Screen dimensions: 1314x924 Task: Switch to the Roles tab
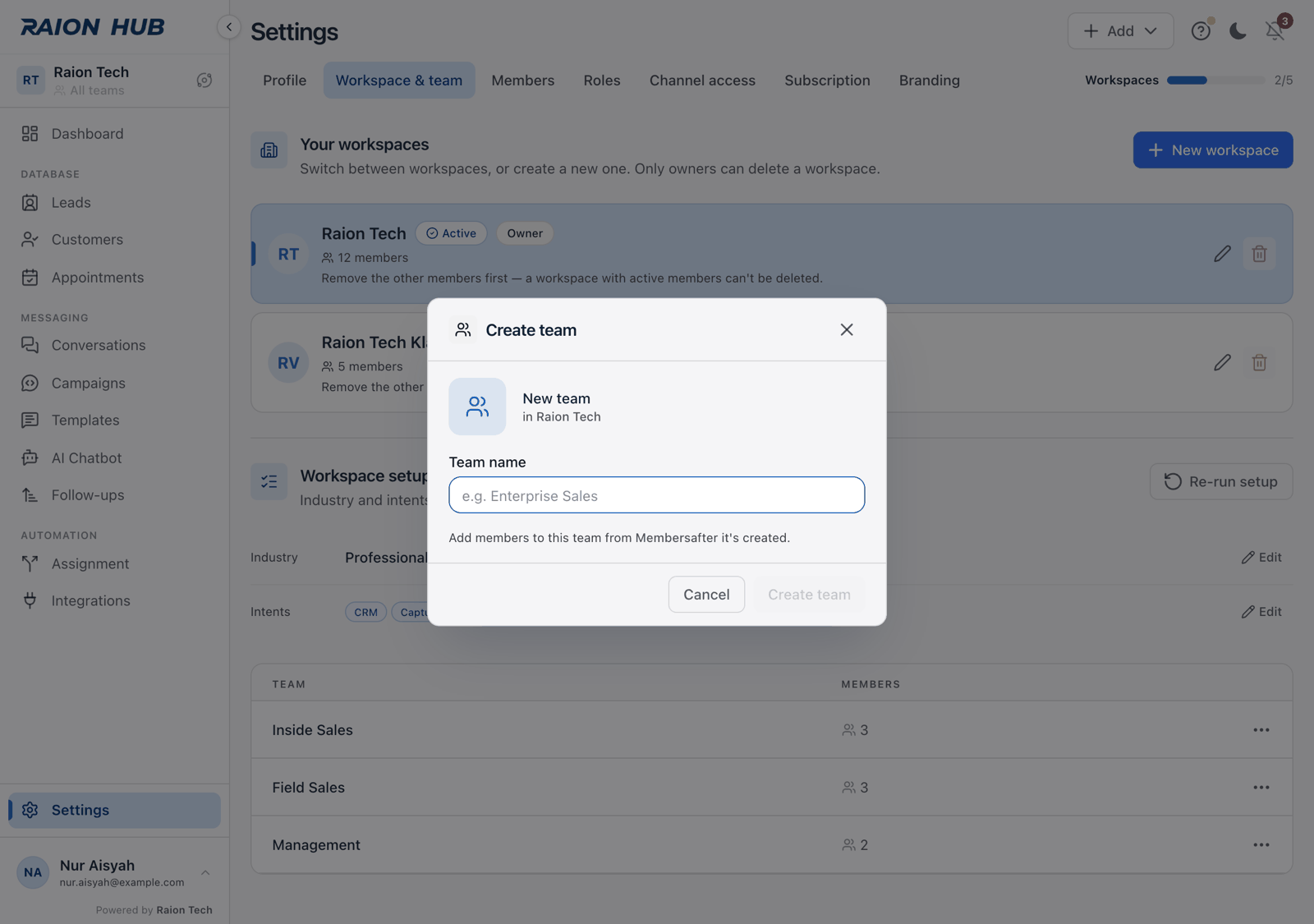(x=602, y=80)
